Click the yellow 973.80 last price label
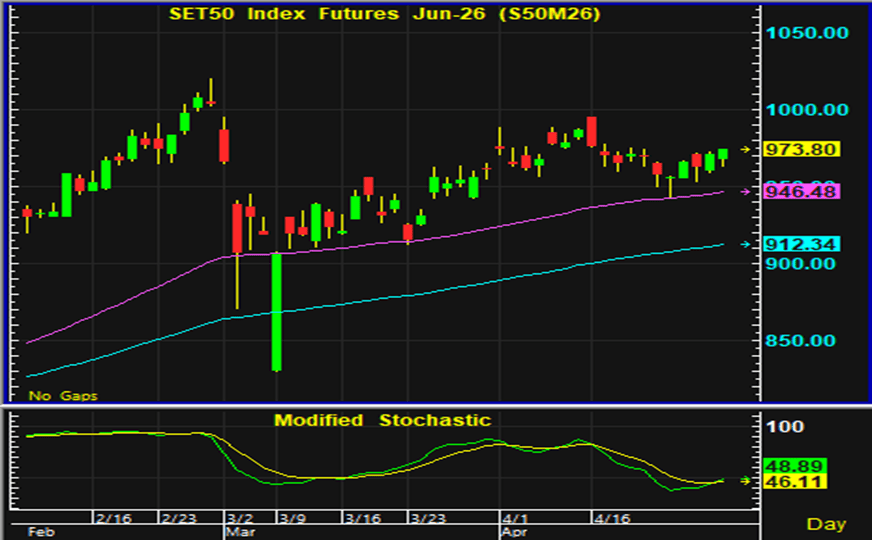The height and width of the screenshot is (540, 872). click(x=801, y=149)
